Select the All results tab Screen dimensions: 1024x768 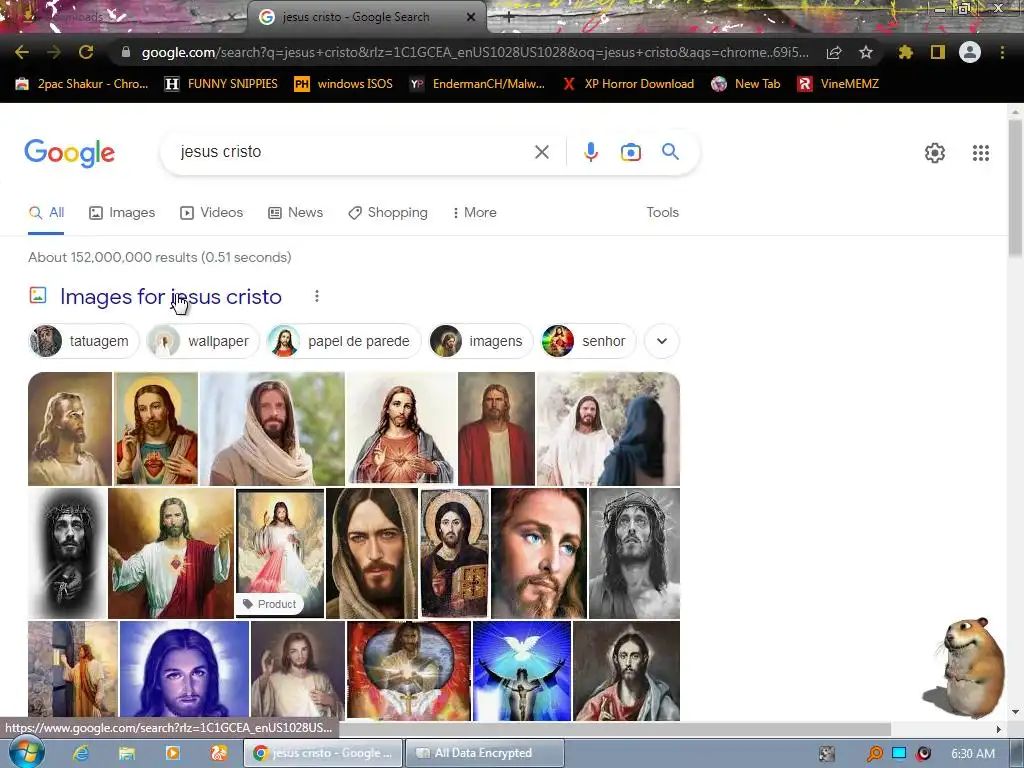(46, 213)
